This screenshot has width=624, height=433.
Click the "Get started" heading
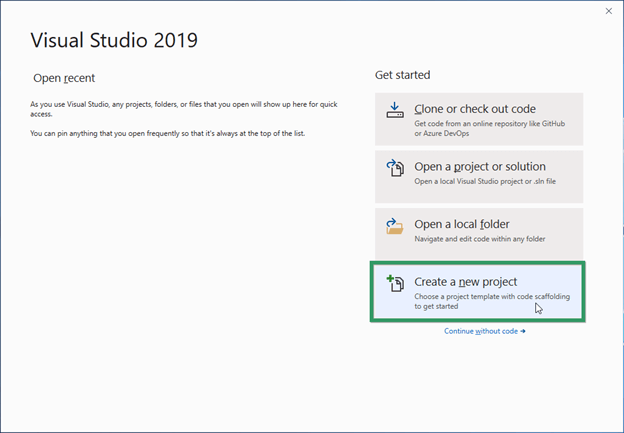pos(402,75)
